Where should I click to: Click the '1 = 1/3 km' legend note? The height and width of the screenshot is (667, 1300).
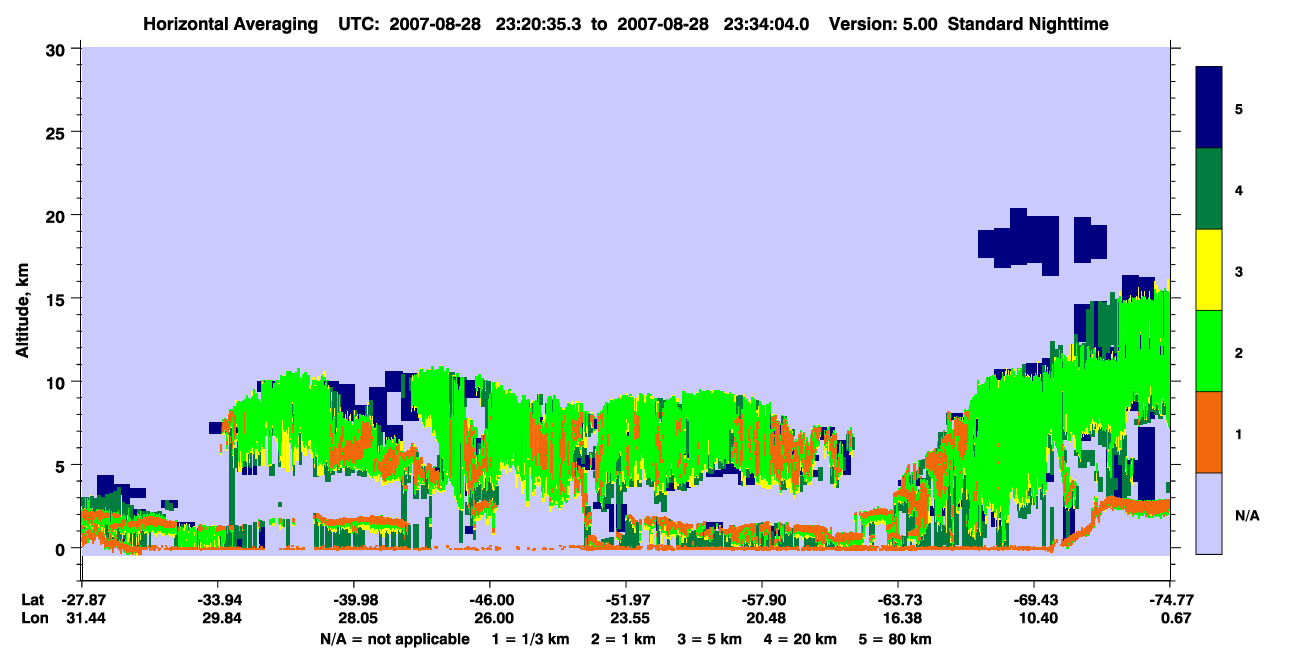pos(531,639)
